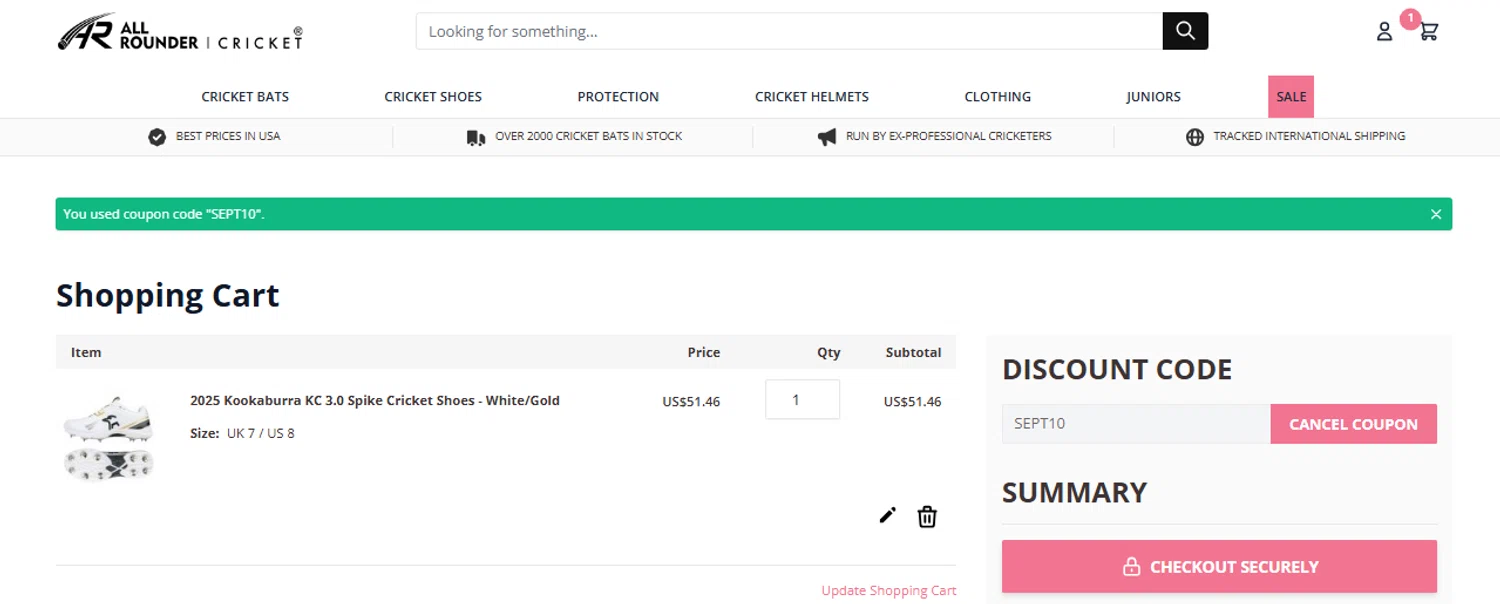Click Run By Ex-Professional Cricketers text
The width and height of the screenshot is (1500, 604).
948,136
